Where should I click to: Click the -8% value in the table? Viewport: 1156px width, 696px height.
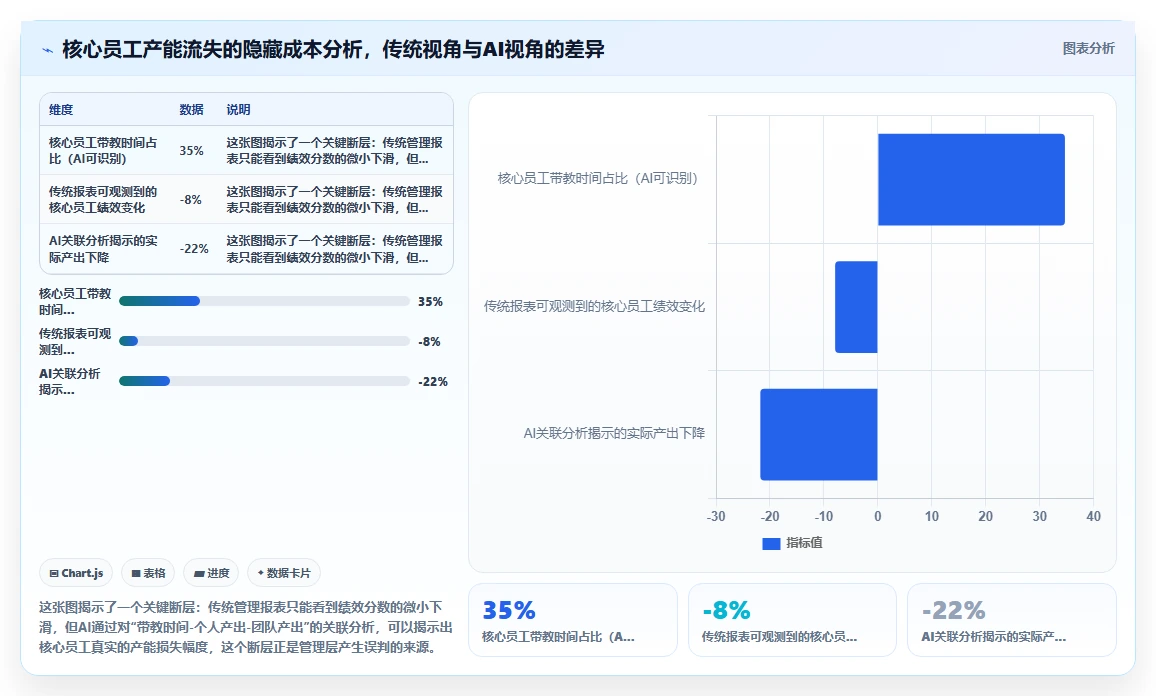click(x=190, y=200)
